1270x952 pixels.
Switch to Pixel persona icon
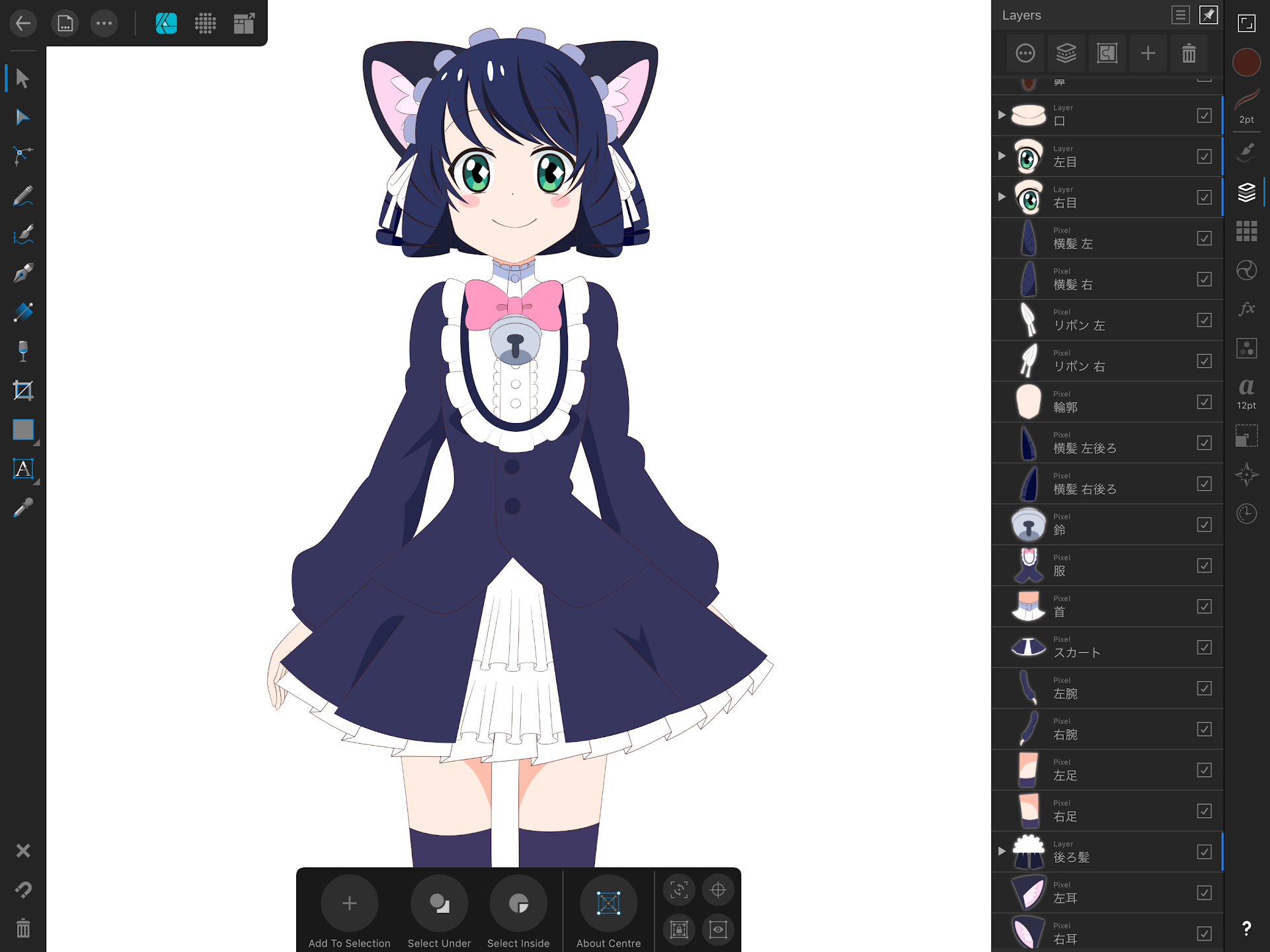tap(206, 24)
